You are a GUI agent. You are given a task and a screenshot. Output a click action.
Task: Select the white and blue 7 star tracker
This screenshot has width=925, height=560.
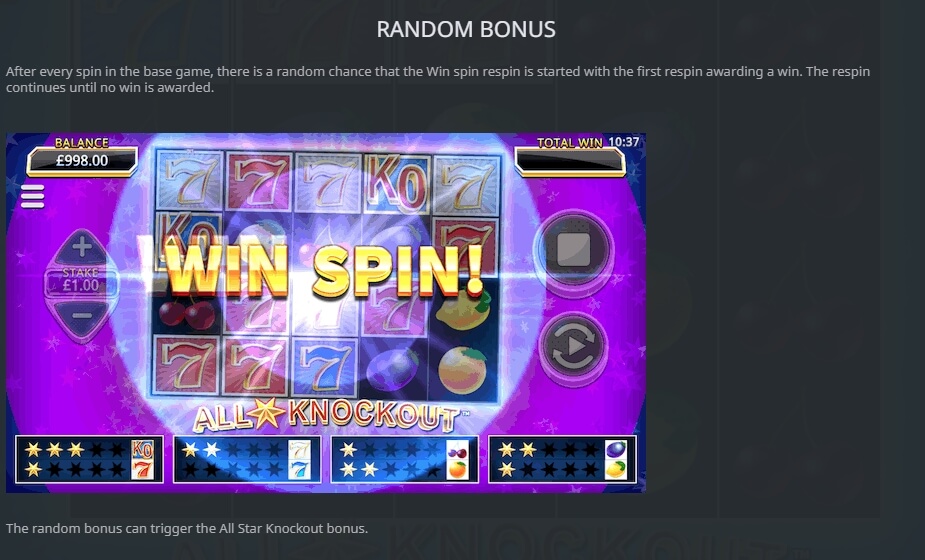pyautogui.click(x=247, y=459)
